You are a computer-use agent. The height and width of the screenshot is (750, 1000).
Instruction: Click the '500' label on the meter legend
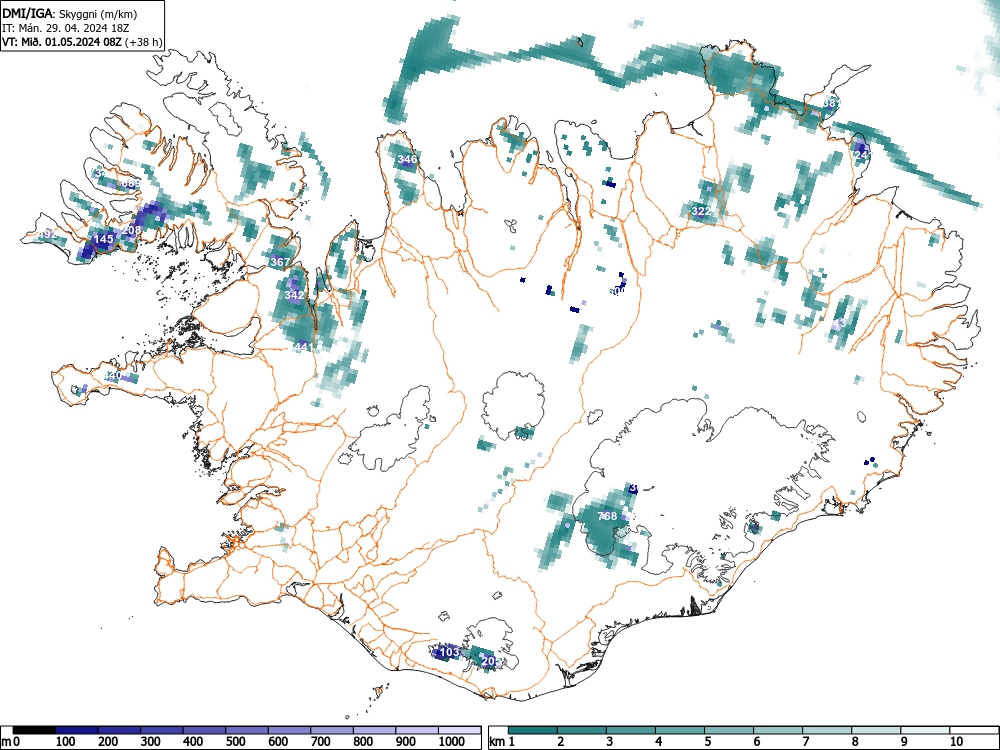235,742
